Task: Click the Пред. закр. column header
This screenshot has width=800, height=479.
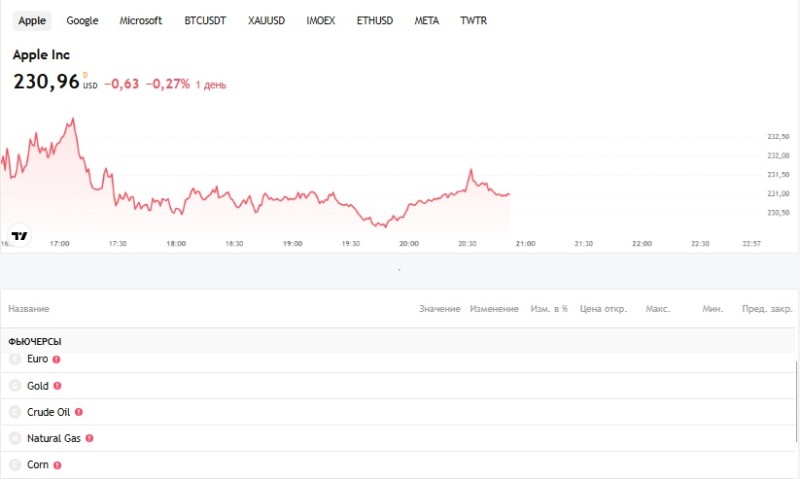Action: (767, 309)
